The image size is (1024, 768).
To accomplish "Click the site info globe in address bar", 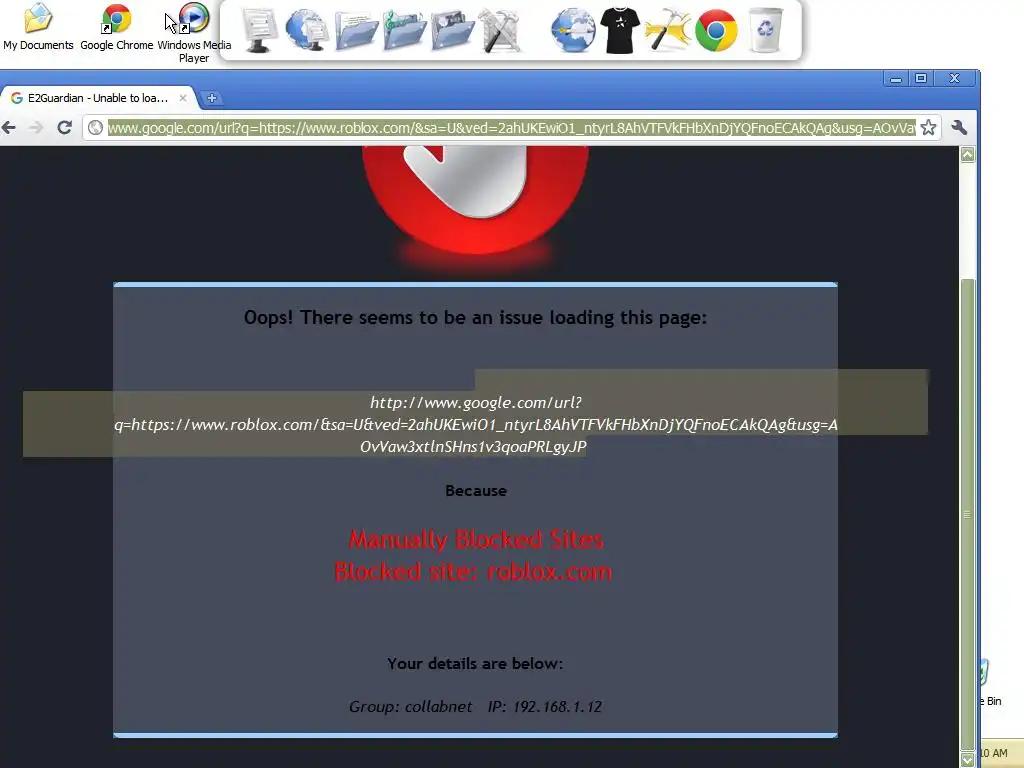I will point(95,127).
